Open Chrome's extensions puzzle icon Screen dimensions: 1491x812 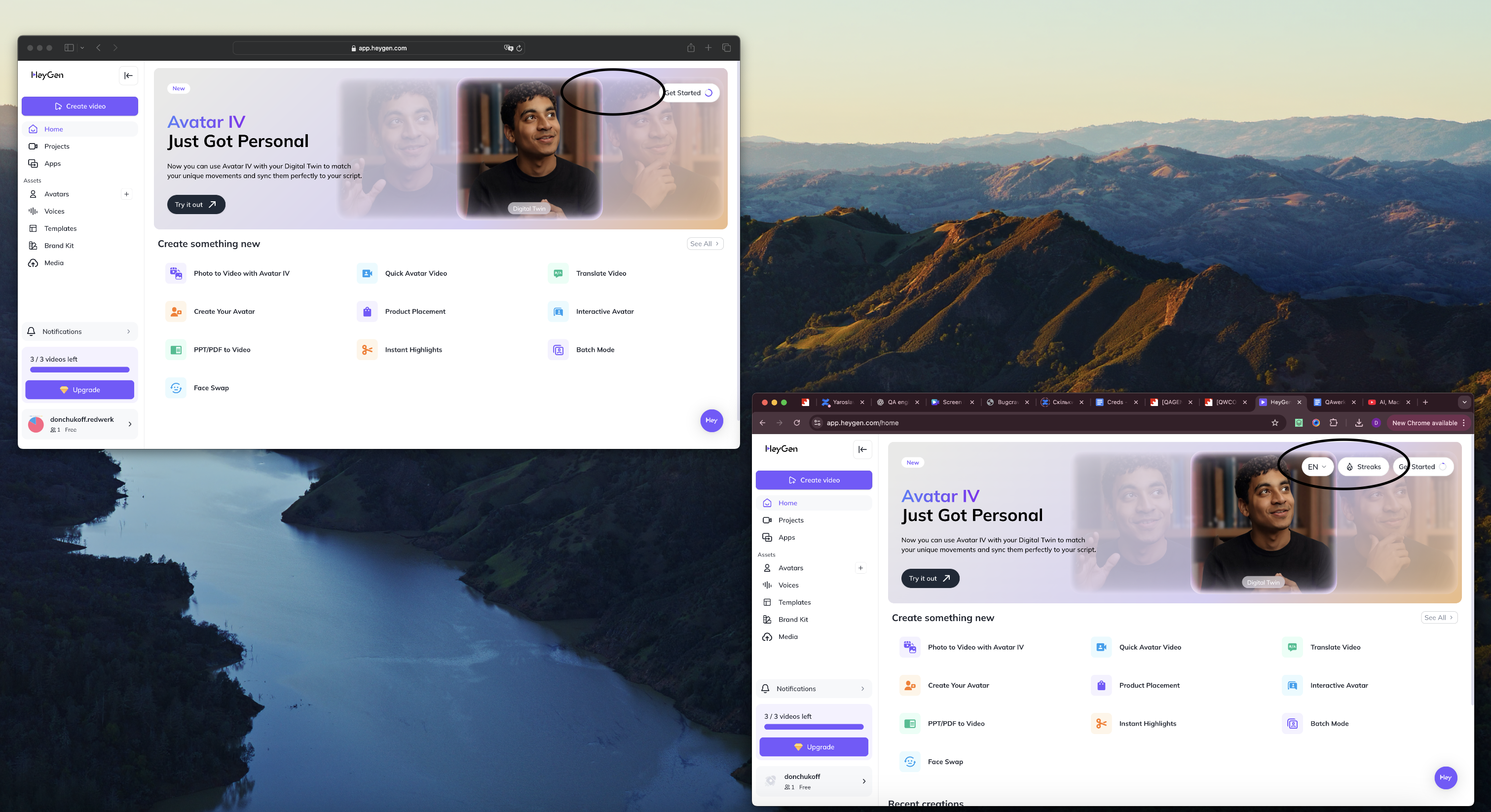point(1333,423)
